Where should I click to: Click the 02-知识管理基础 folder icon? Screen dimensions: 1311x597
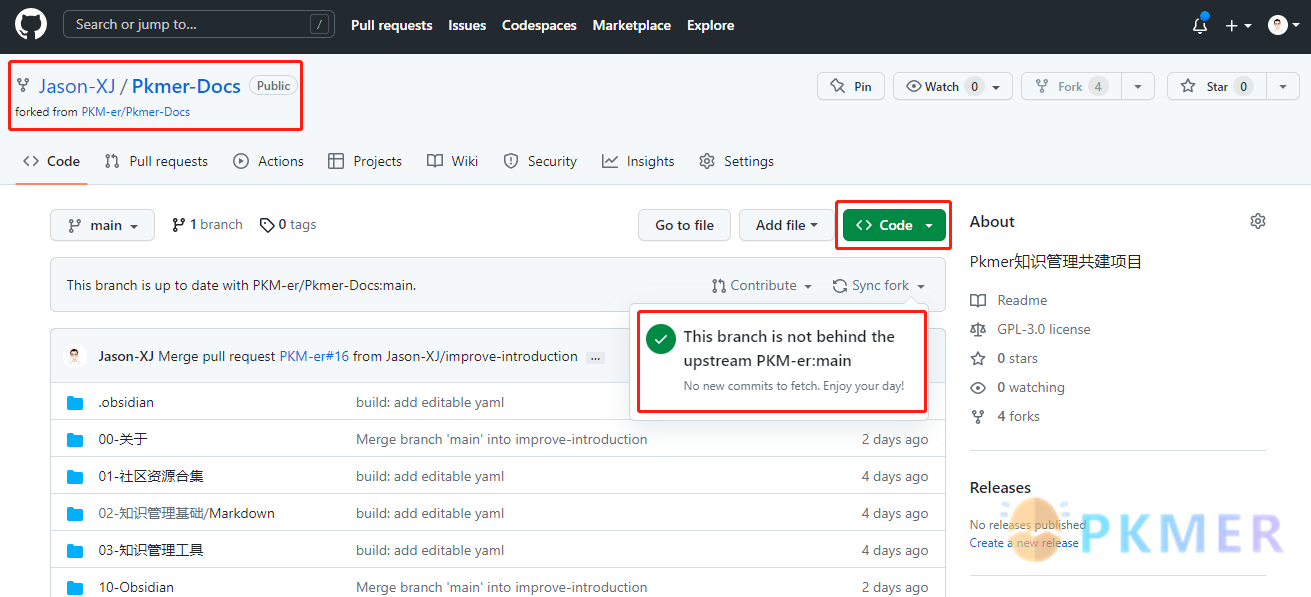[75, 513]
